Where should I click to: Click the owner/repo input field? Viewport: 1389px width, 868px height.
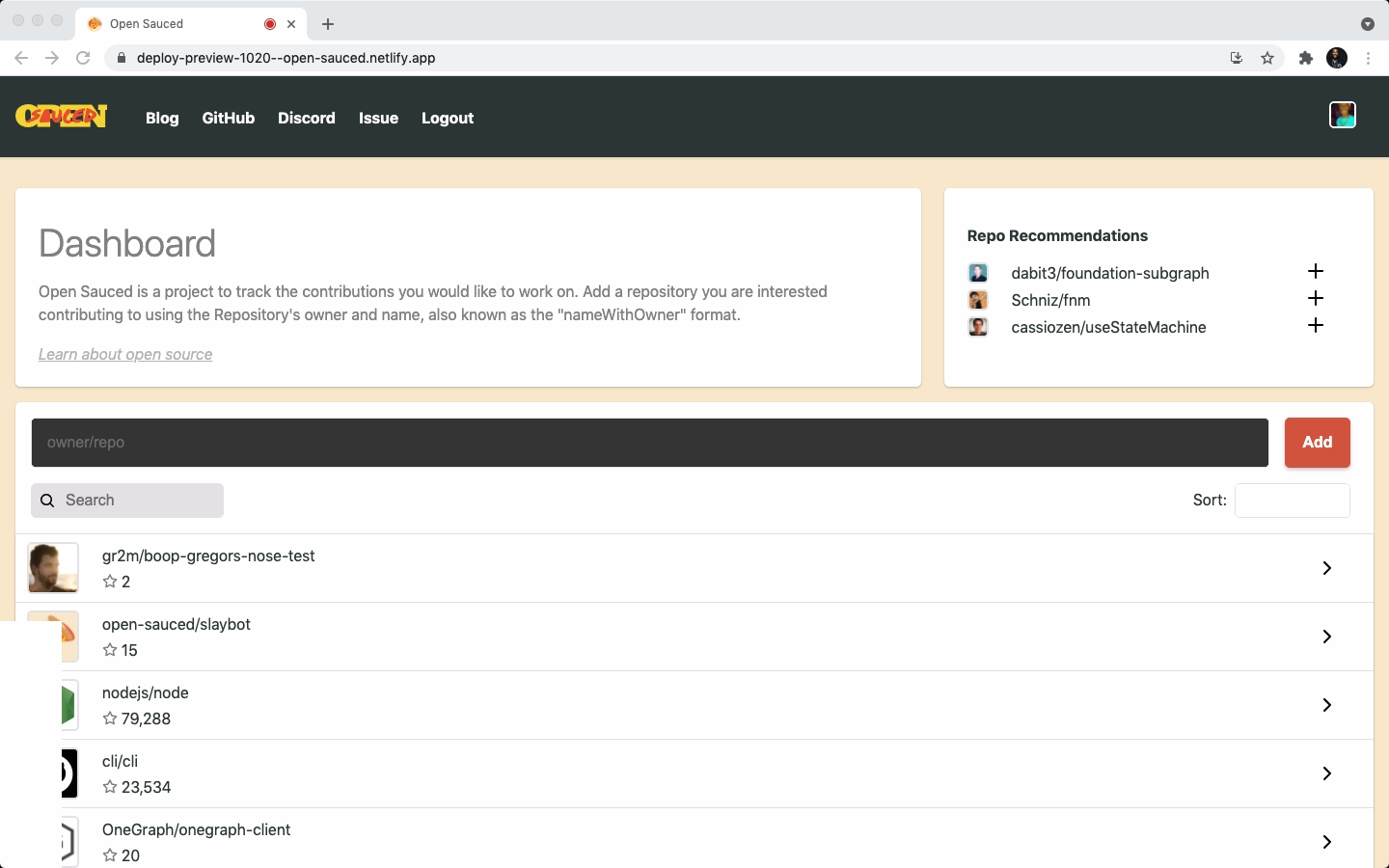click(x=650, y=443)
